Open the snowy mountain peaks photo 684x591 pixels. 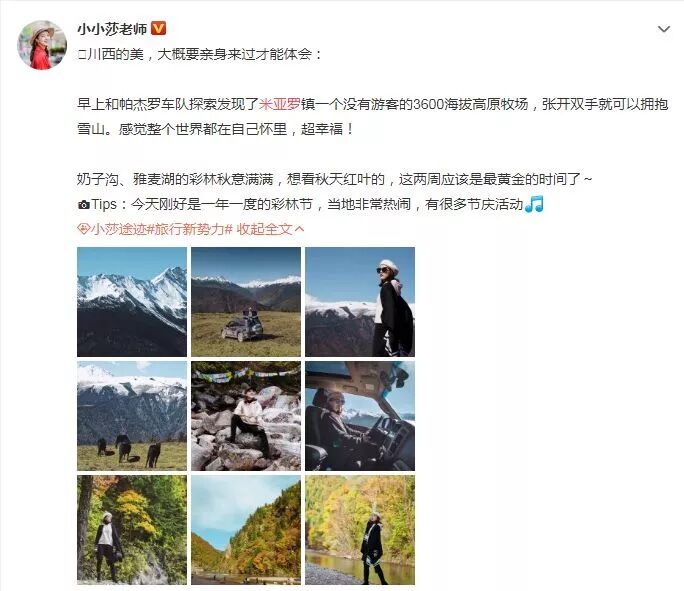132,302
